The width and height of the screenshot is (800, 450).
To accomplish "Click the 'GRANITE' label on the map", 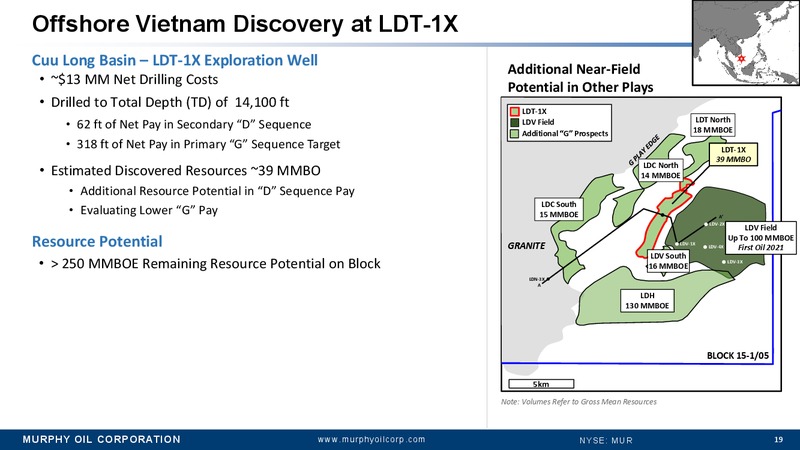I will point(526,246).
